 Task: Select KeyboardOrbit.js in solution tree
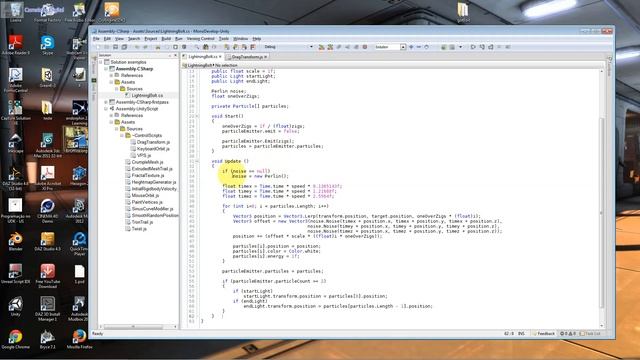click(153, 149)
